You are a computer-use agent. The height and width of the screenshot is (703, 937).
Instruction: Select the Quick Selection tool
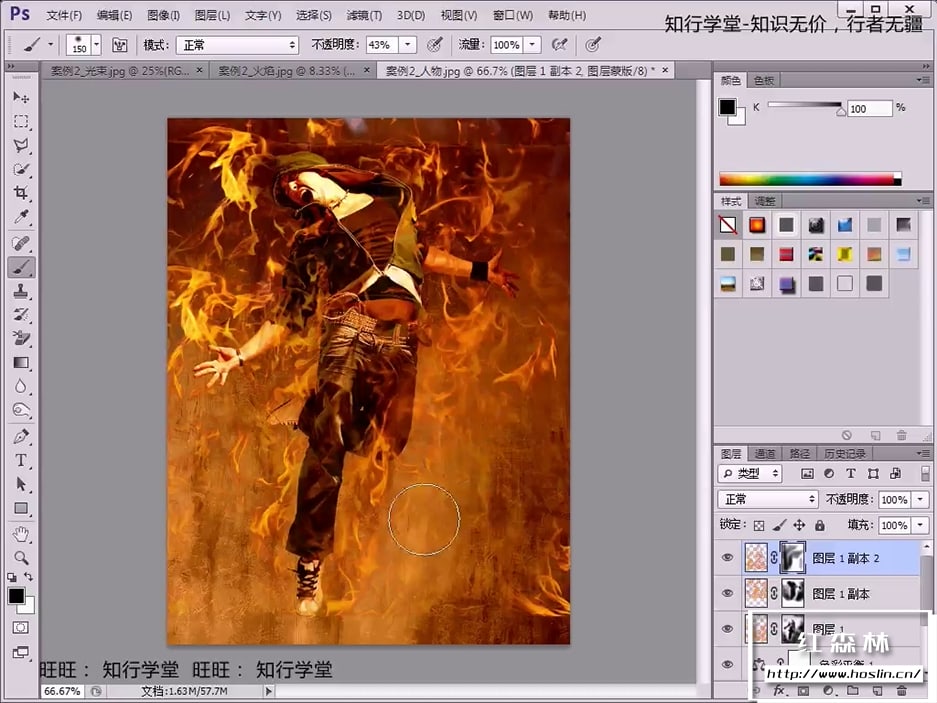click(x=21, y=169)
